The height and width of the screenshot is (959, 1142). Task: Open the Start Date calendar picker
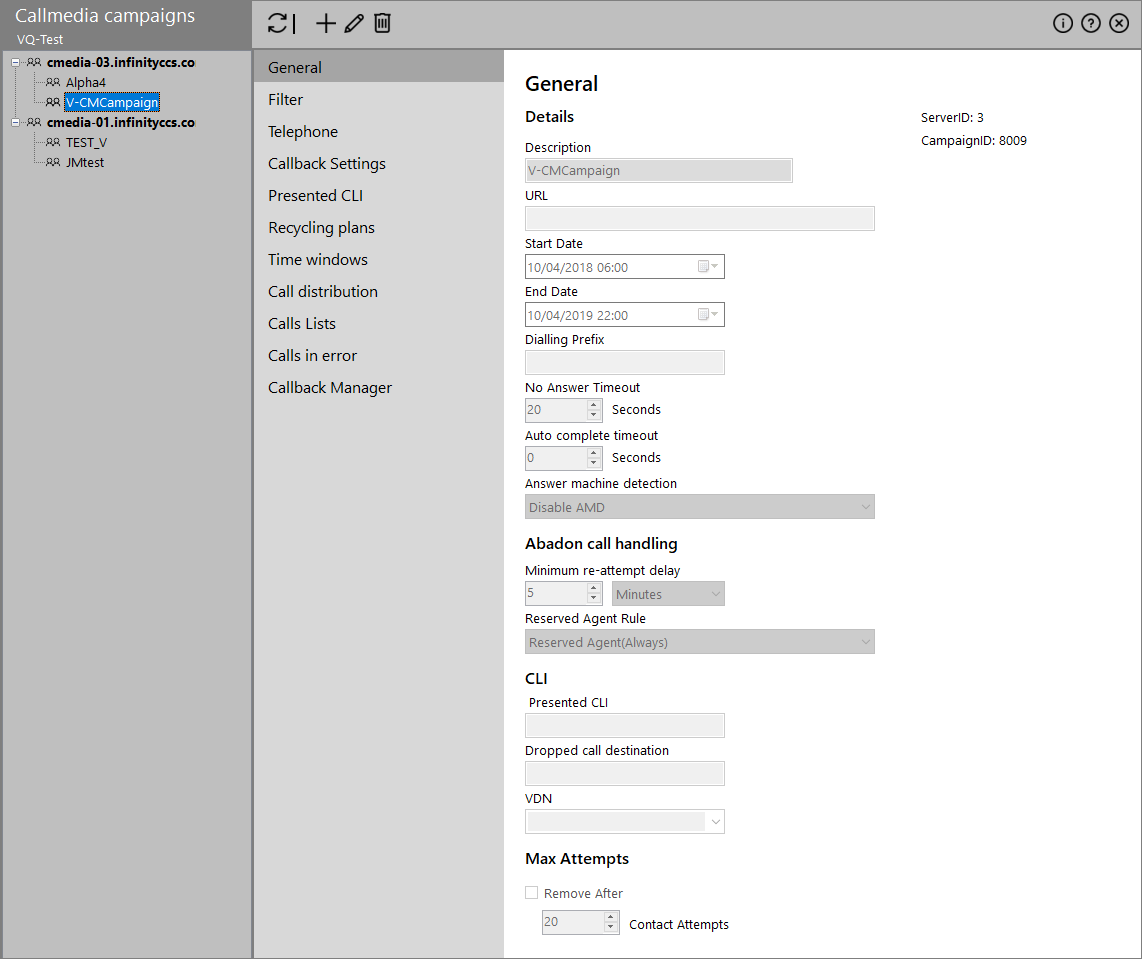pyautogui.click(x=707, y=267)
